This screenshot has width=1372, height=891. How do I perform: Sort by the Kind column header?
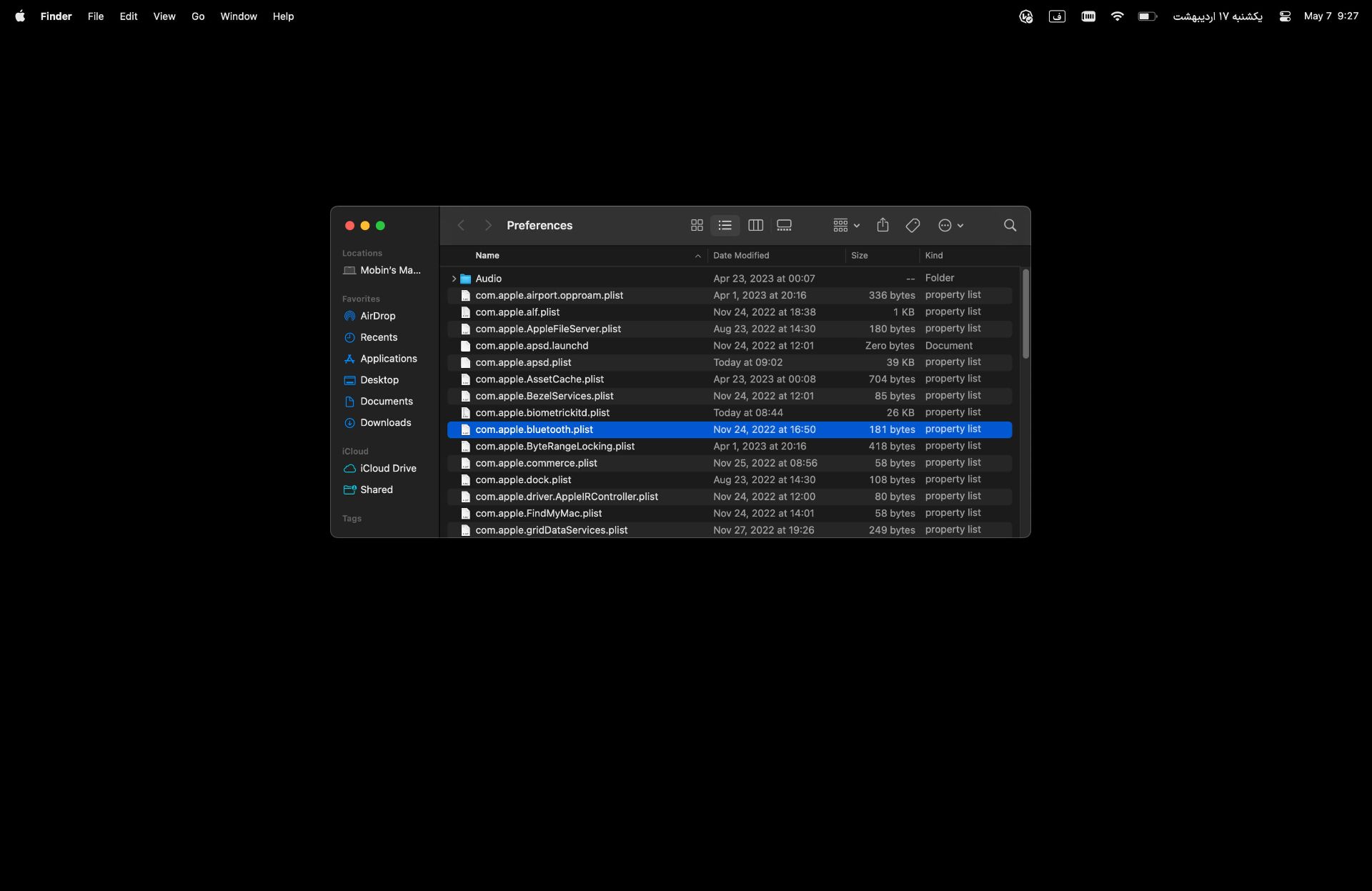coord(934,256)
